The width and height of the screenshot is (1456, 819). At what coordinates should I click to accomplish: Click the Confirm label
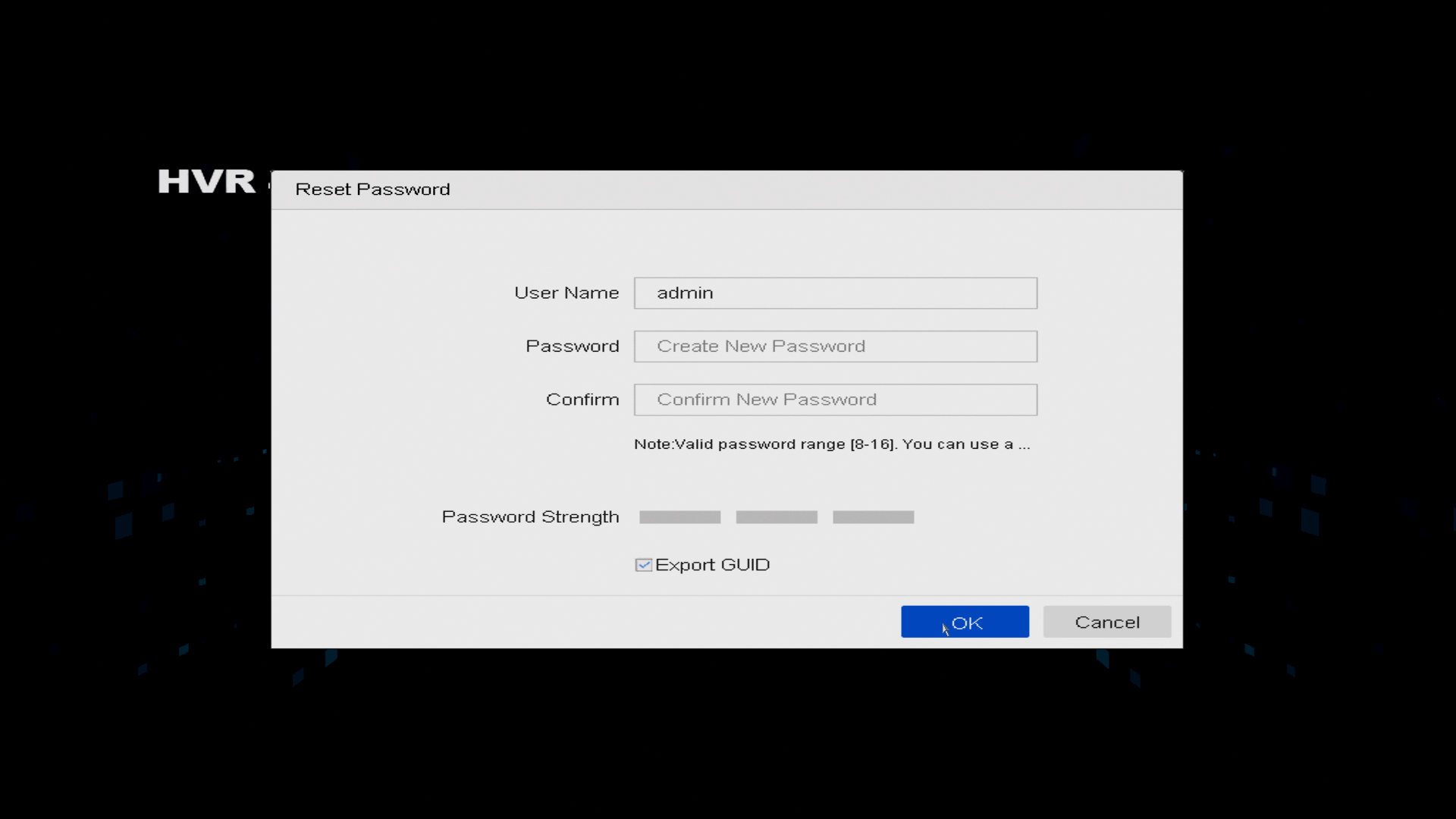pyautogui.click(x=582, y=400)
